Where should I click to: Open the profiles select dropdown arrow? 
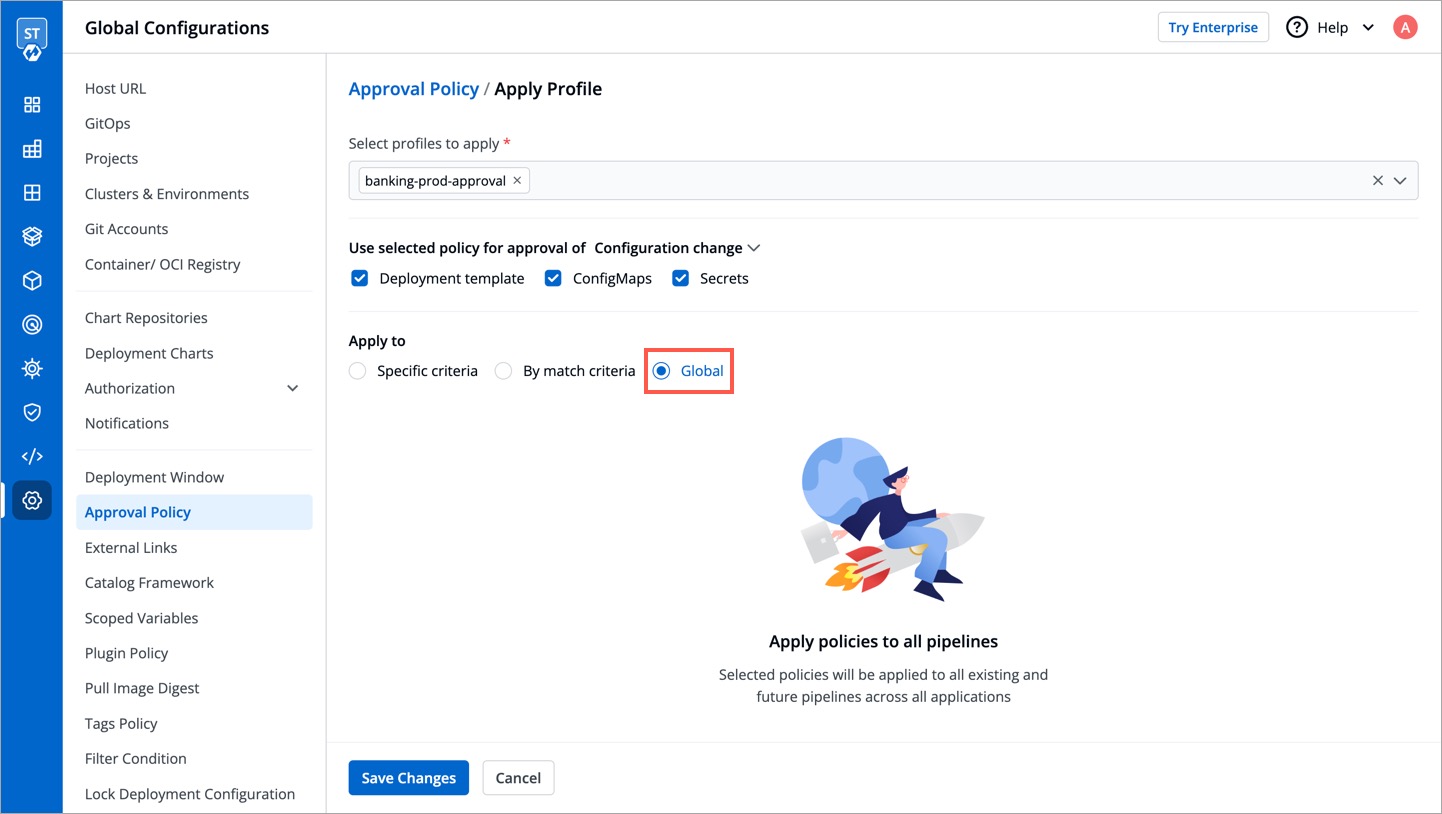pyautogui.click(x=1400, y=181)
